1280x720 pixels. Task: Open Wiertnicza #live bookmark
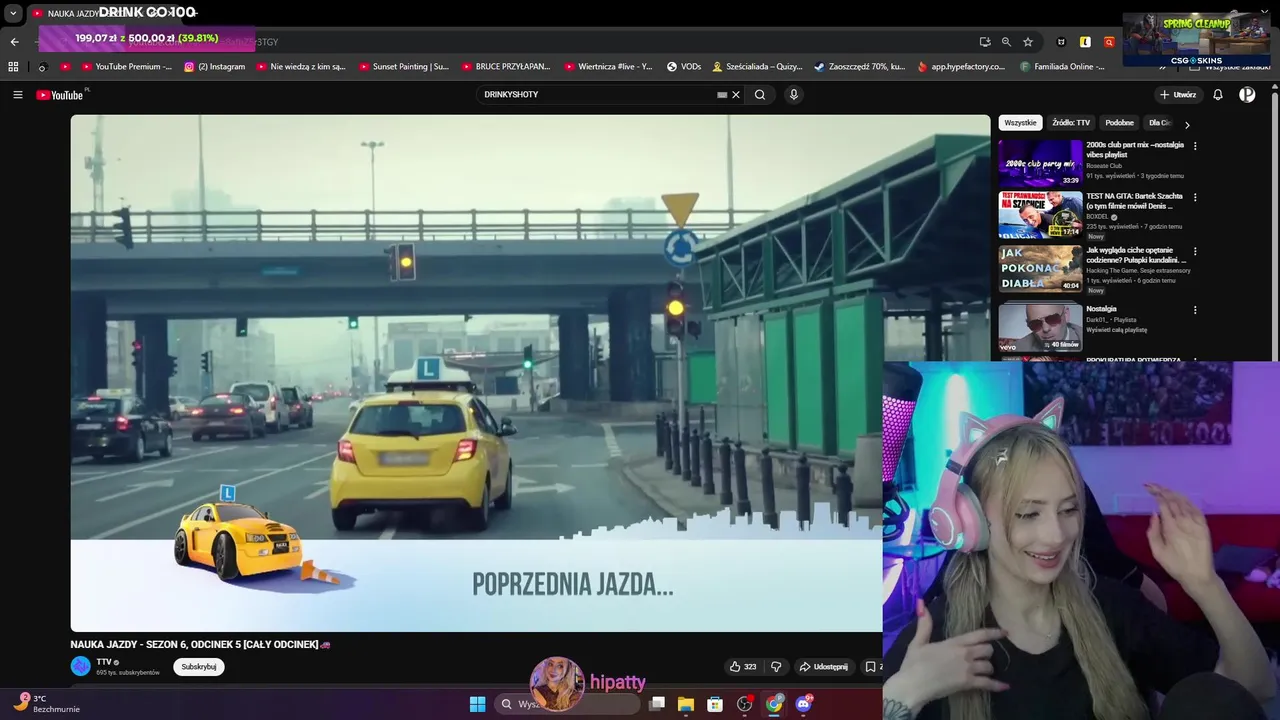[607, 67]
